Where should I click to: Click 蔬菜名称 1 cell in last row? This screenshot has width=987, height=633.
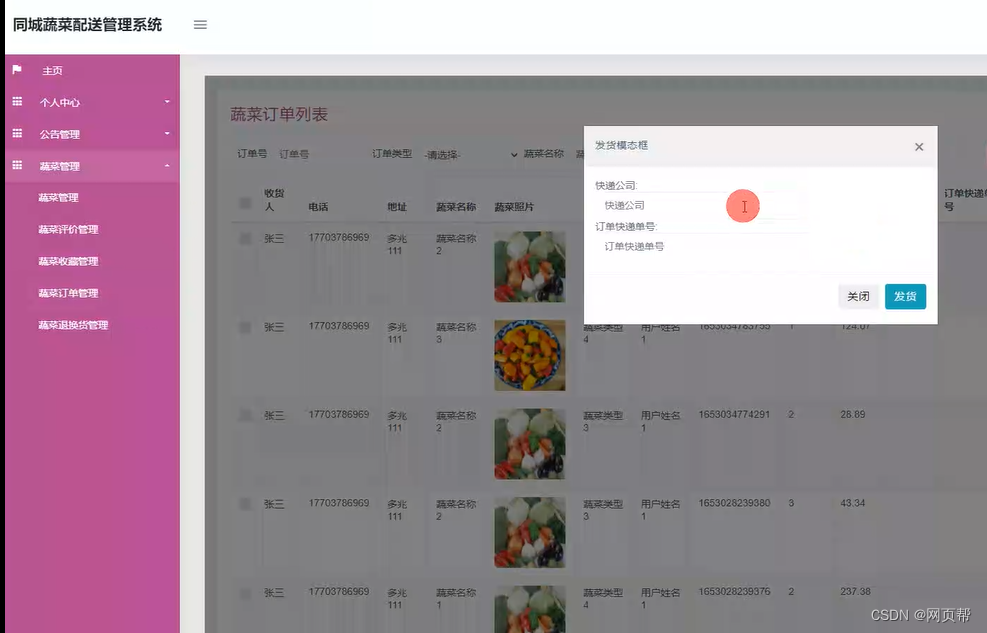[x=456, y=598]
